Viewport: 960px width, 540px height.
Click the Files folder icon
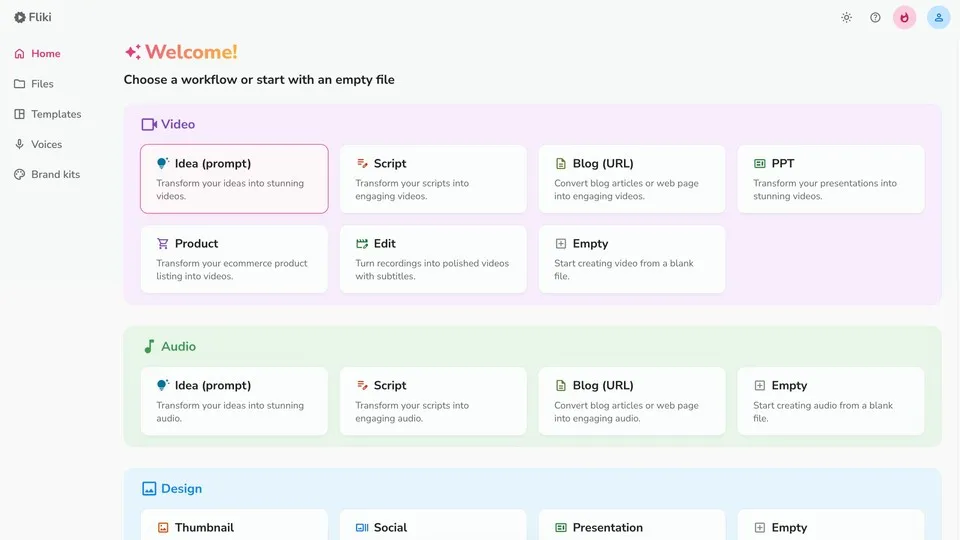click(x=20, y=84)
